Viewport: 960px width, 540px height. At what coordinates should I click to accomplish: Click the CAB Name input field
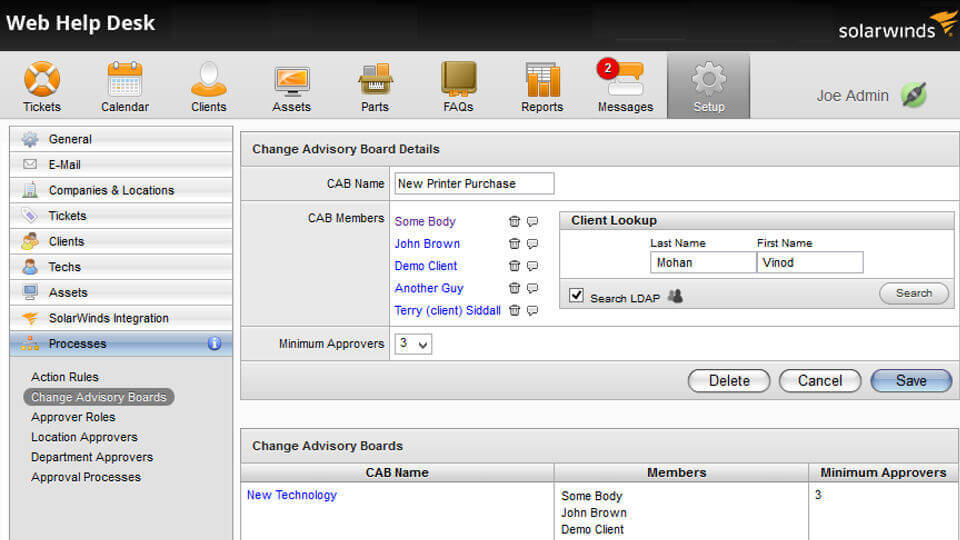[474, 184]
